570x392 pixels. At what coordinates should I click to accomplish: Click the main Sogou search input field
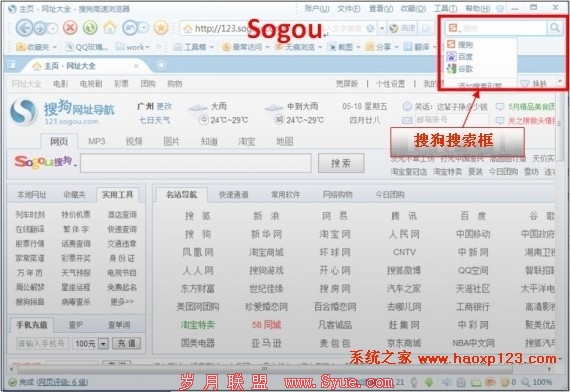tap(196, 163)
